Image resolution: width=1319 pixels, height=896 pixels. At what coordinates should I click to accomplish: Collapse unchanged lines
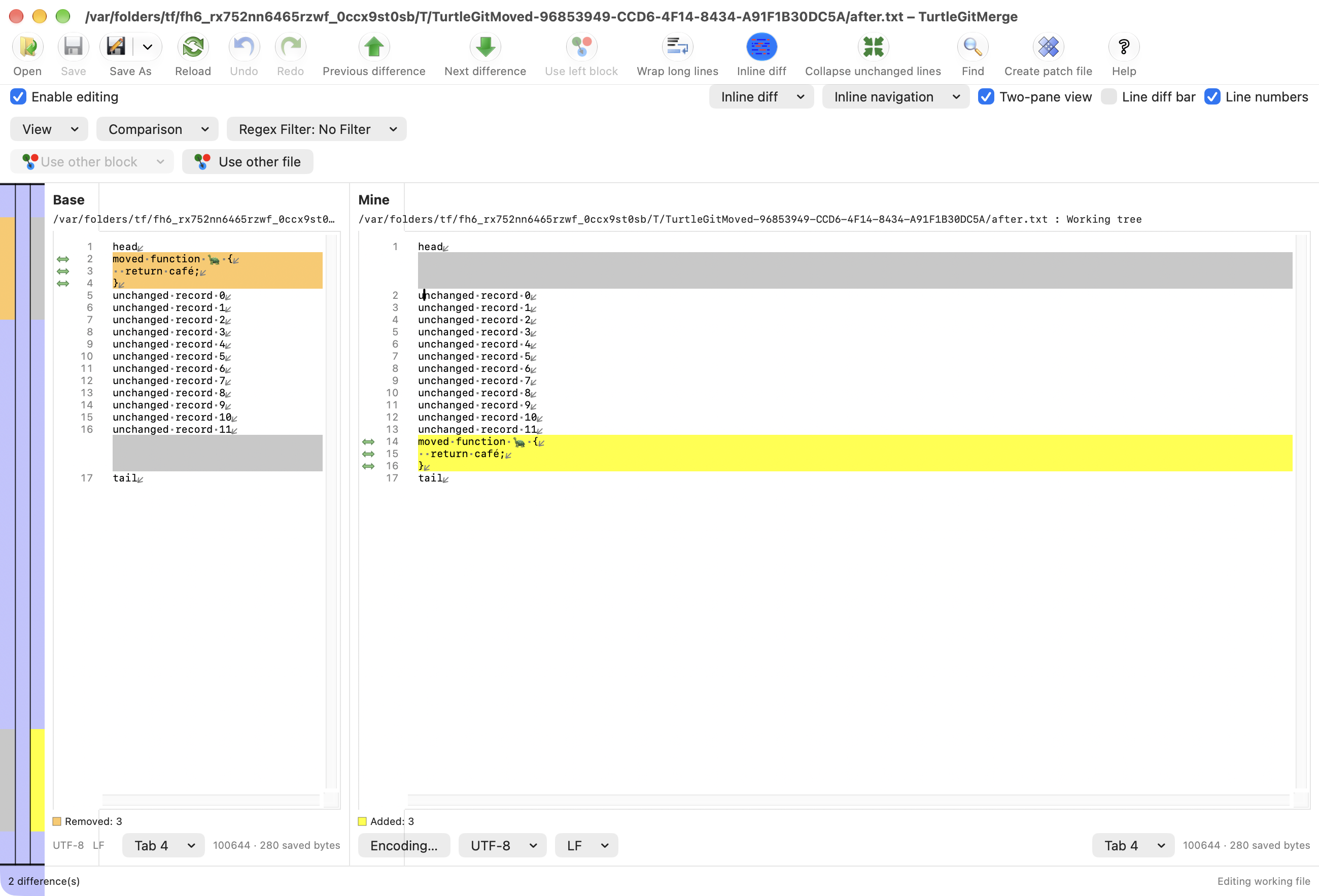[x=873, y=47]
